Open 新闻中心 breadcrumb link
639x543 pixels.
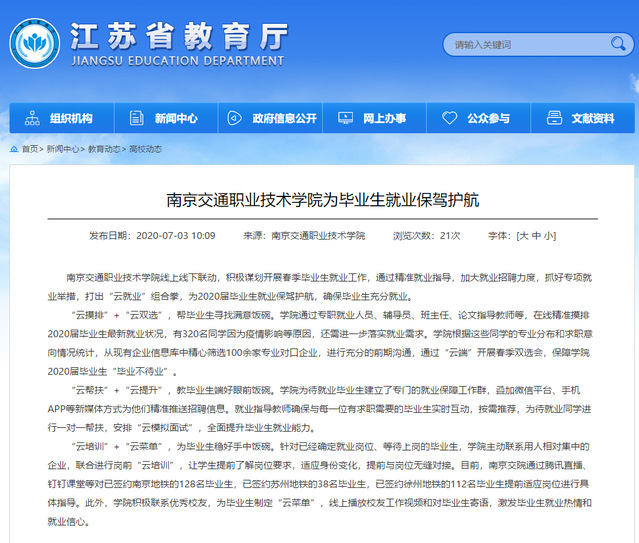pyautogui.click(x=63, y=149)
